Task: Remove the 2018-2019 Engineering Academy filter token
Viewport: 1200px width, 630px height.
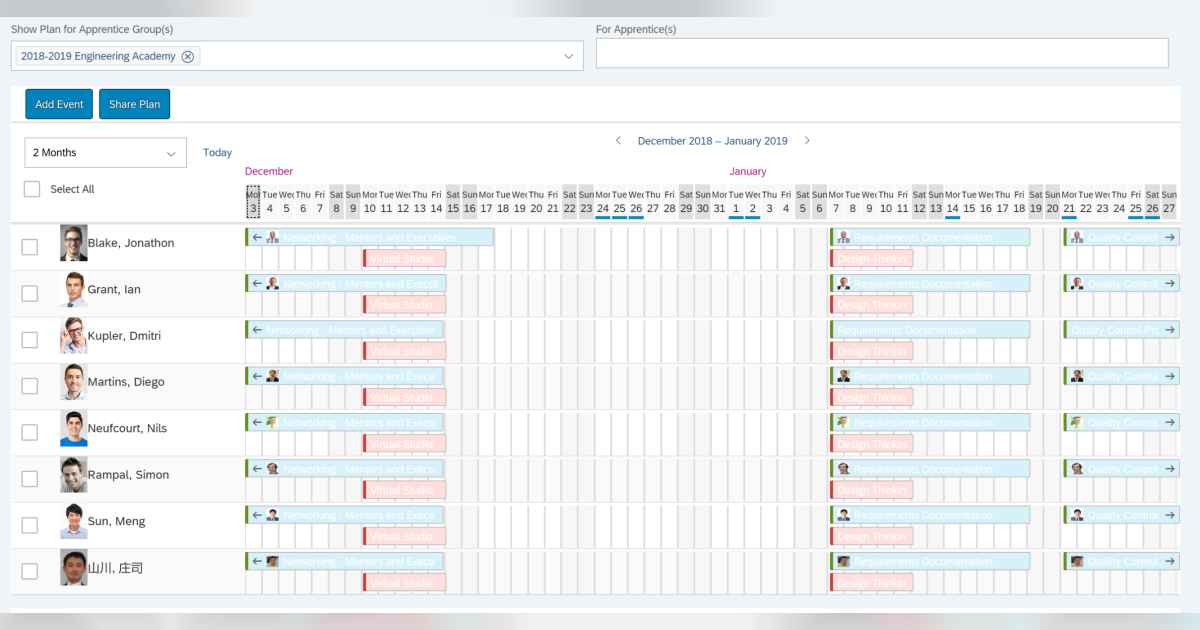Action: tap(188, 56)
